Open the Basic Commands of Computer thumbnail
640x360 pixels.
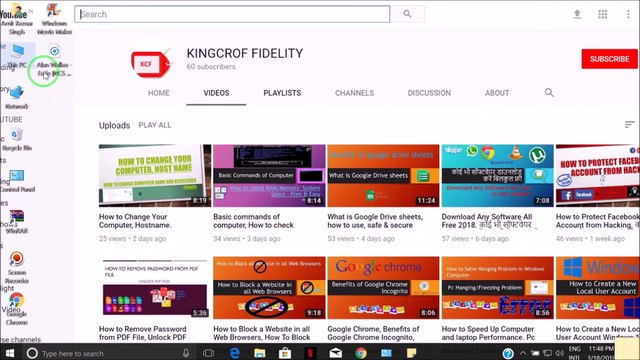(x=269, y=176)
